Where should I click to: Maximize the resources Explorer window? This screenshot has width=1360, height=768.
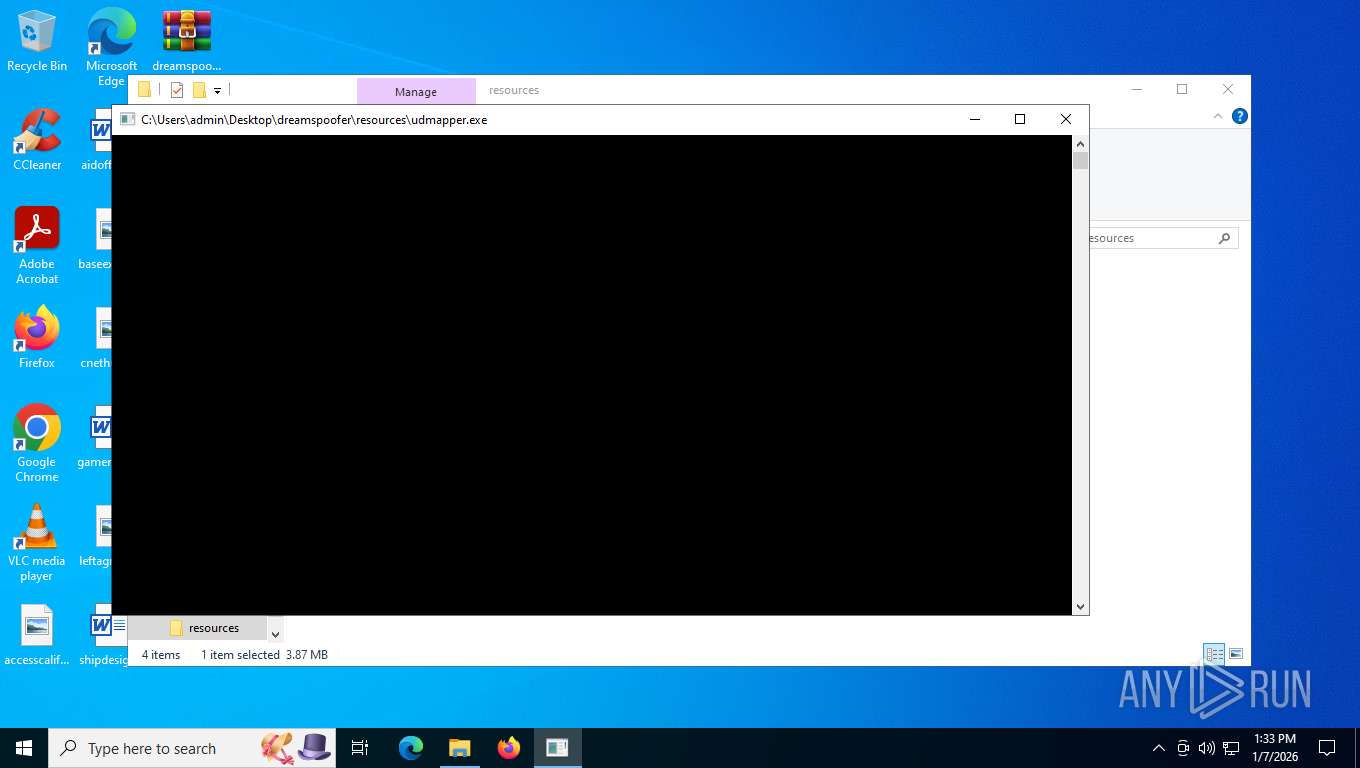point(1182,89)
